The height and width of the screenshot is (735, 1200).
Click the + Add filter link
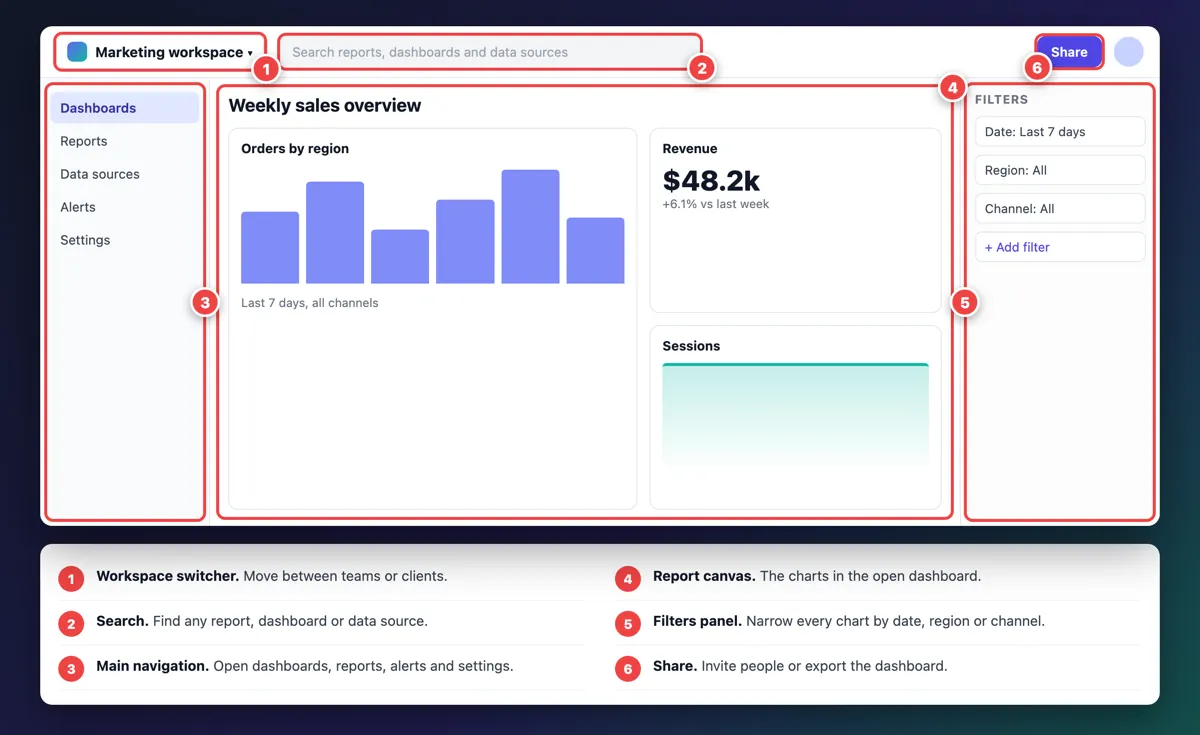coord(1059,247)
